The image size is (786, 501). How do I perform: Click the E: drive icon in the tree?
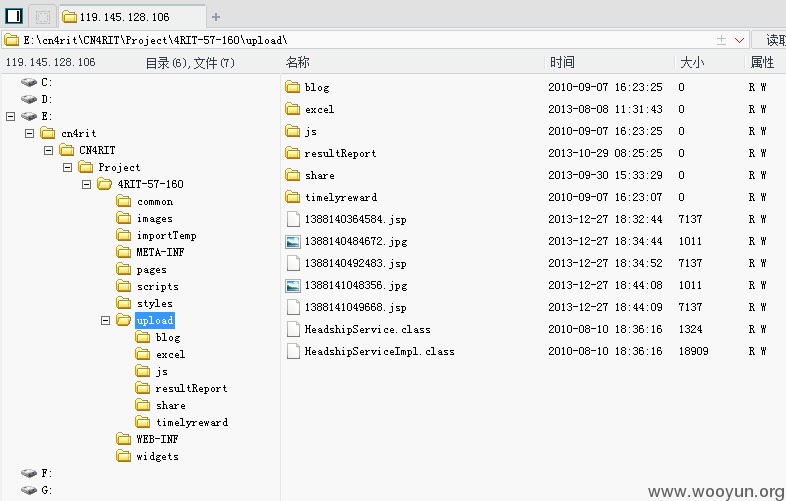pos(29,116)
